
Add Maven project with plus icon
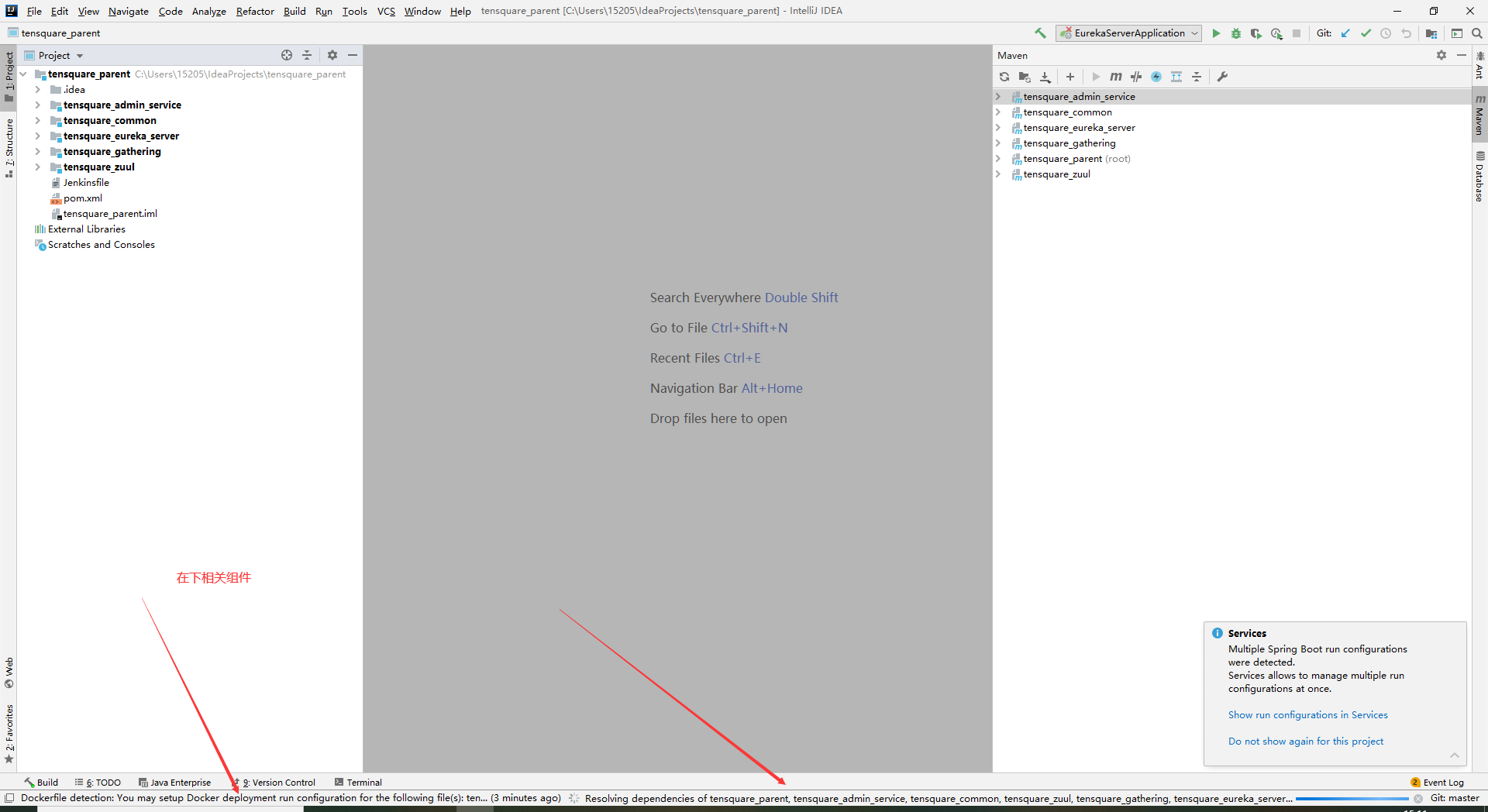click(x=1070, y=77)
